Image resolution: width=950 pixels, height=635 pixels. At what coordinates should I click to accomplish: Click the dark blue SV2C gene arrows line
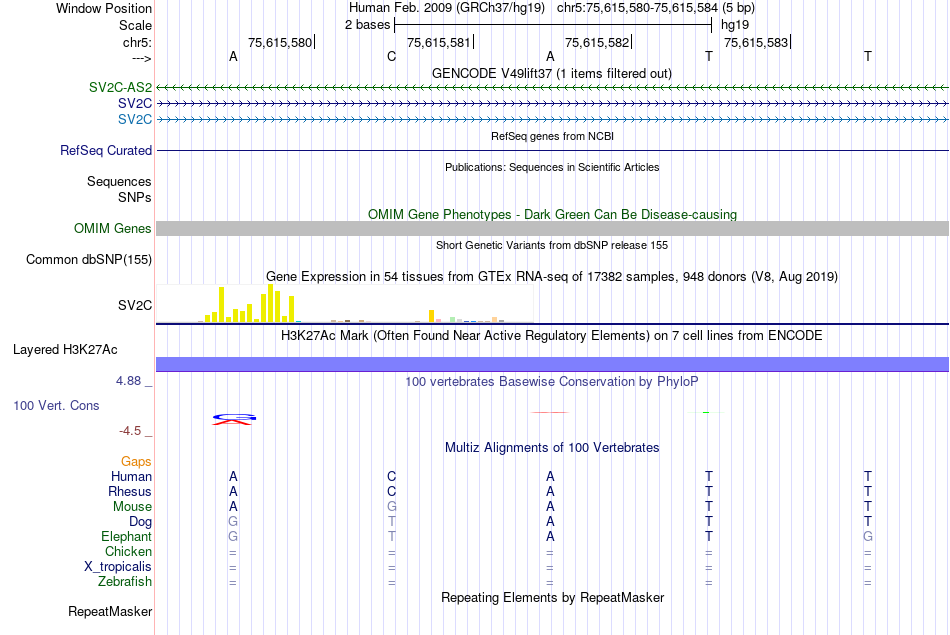(553, 104)
